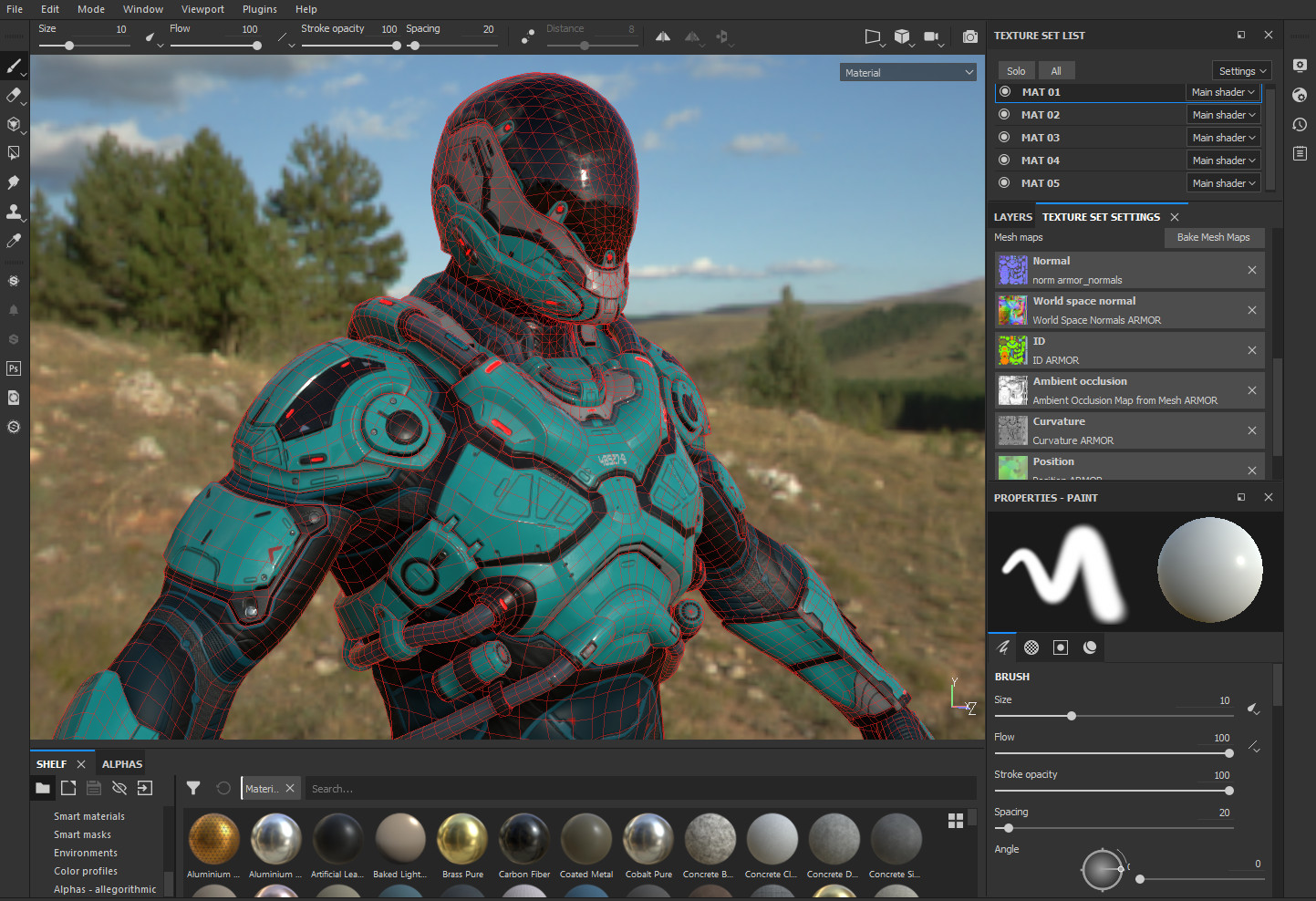Switch shelf to grid view icon
The height and width of the screenshot is (901, 1316).
pos(956,821)
